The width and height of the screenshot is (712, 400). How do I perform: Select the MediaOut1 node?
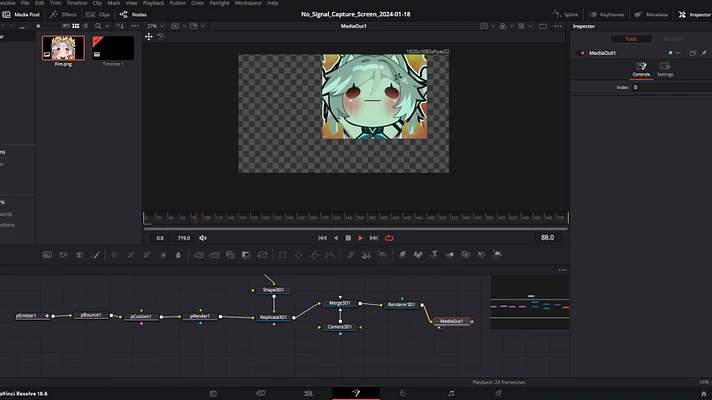452,321
